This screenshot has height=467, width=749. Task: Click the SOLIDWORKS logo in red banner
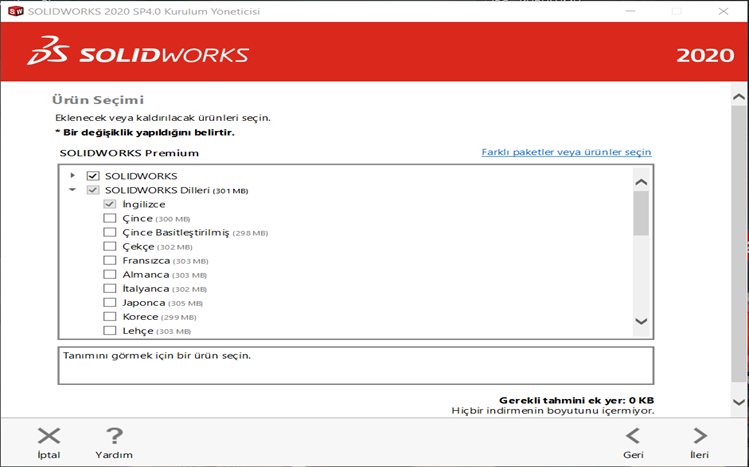(x=138, y=53)
